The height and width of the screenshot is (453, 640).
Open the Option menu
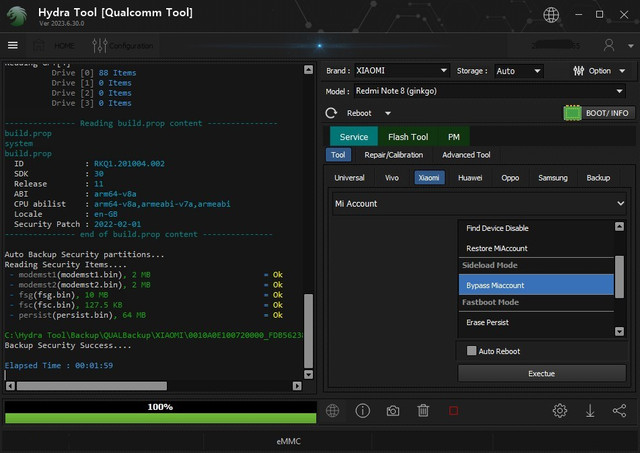[x=599, y=71]
